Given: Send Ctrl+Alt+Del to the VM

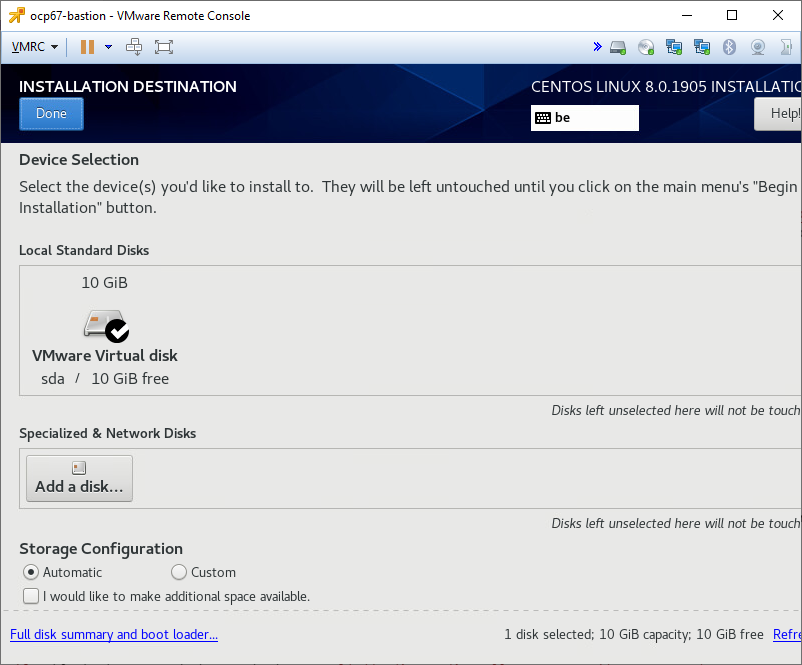Looking at the screenshot, I should (134, 47).
